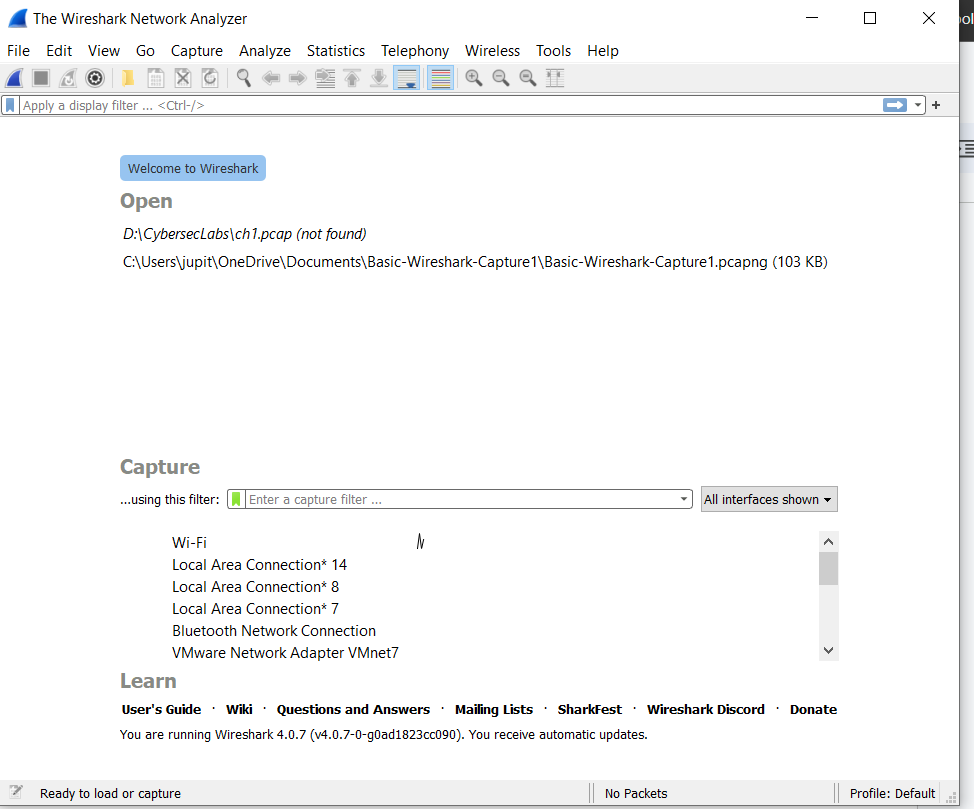Open capture filter history dropdown arrow
The height and width of the screenshot is (809, 974).
click(x=683, y=500)
